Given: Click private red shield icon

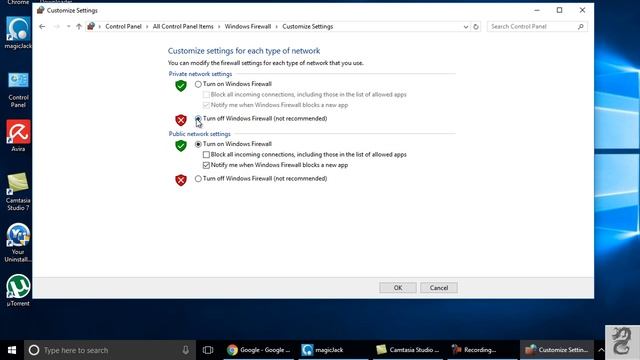Looking at the screenshot, I should coord(181,120).
